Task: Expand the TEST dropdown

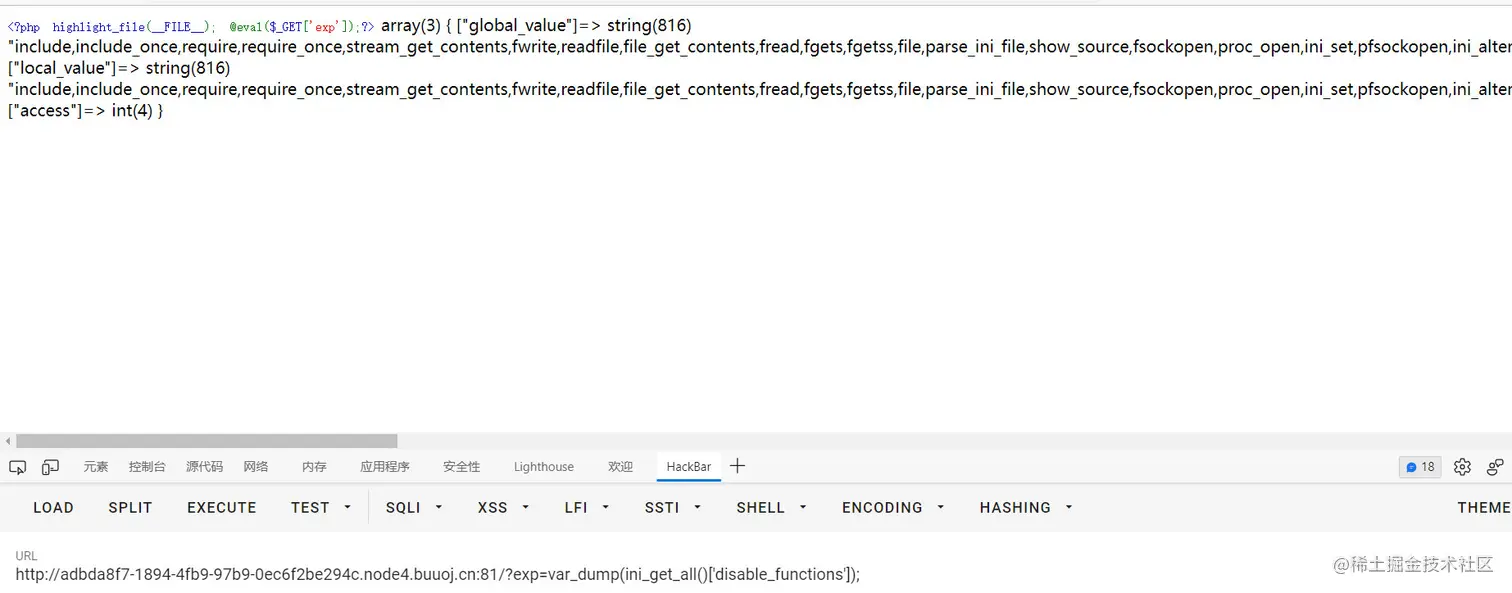Action: 321,508
